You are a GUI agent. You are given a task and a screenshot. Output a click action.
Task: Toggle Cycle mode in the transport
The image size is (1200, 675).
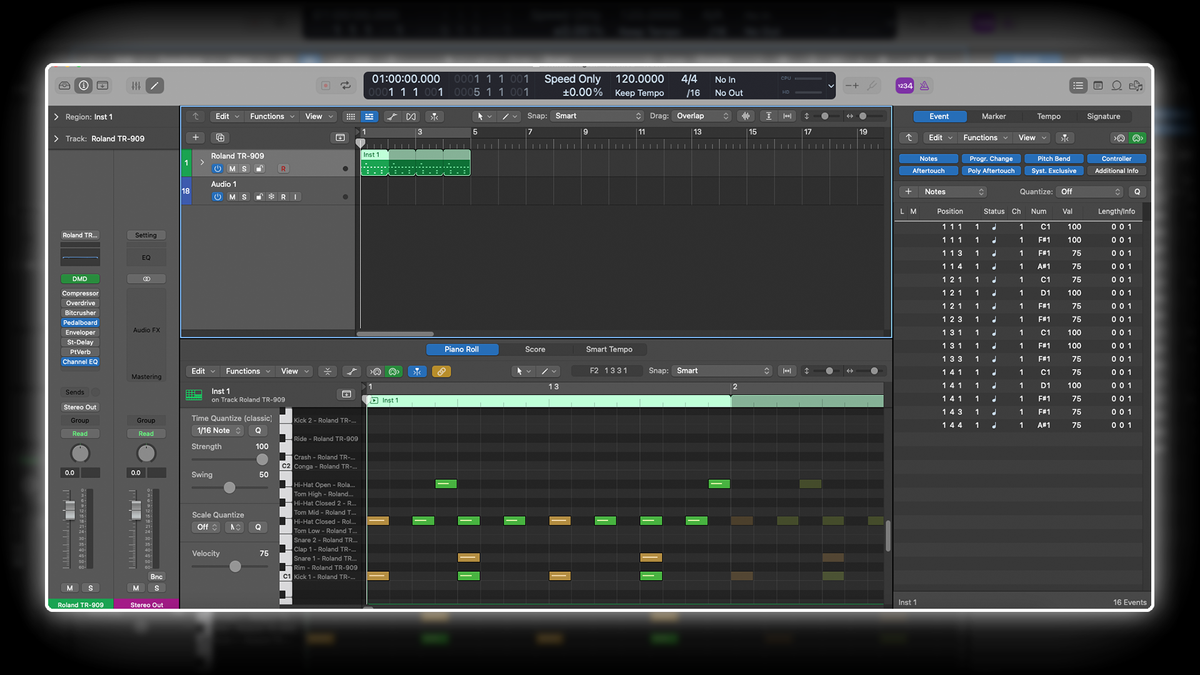point(346,86)
